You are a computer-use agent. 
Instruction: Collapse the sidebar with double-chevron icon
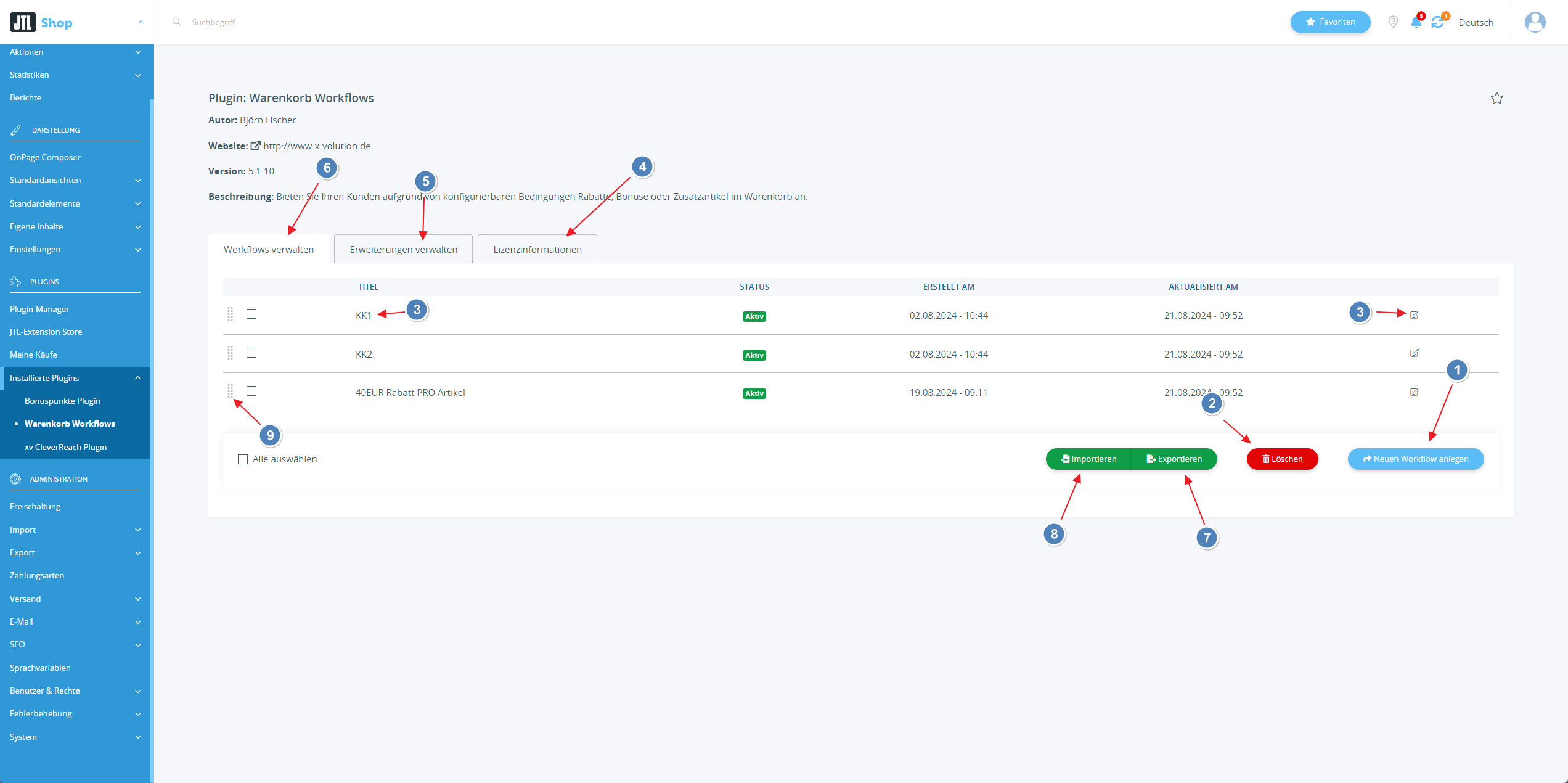[x=141, y=22]
